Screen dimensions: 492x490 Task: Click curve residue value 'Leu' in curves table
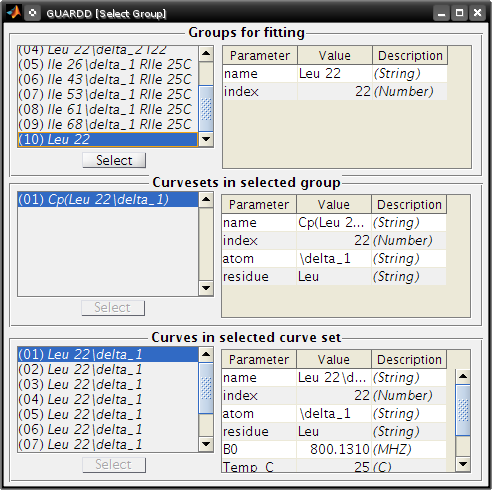point(334,431)
